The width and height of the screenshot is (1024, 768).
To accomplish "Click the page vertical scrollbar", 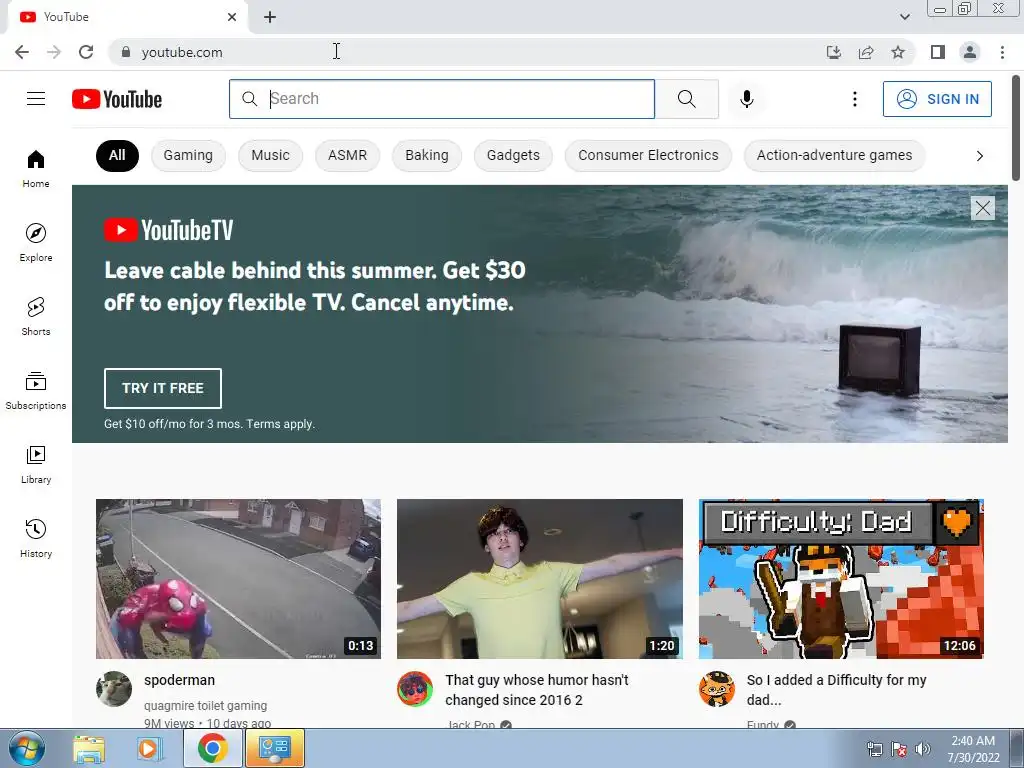I will pyautogui.click(x=1016, y=128).
